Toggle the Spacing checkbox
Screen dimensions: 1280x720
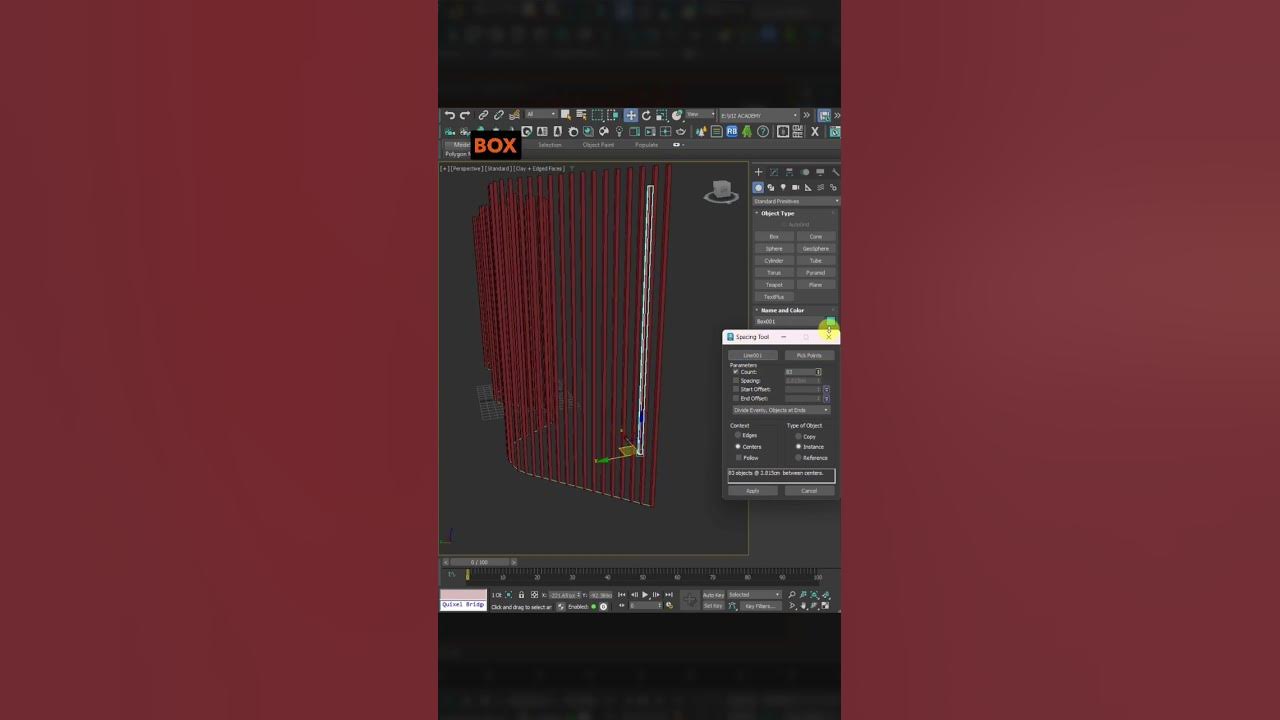[736, 380]
